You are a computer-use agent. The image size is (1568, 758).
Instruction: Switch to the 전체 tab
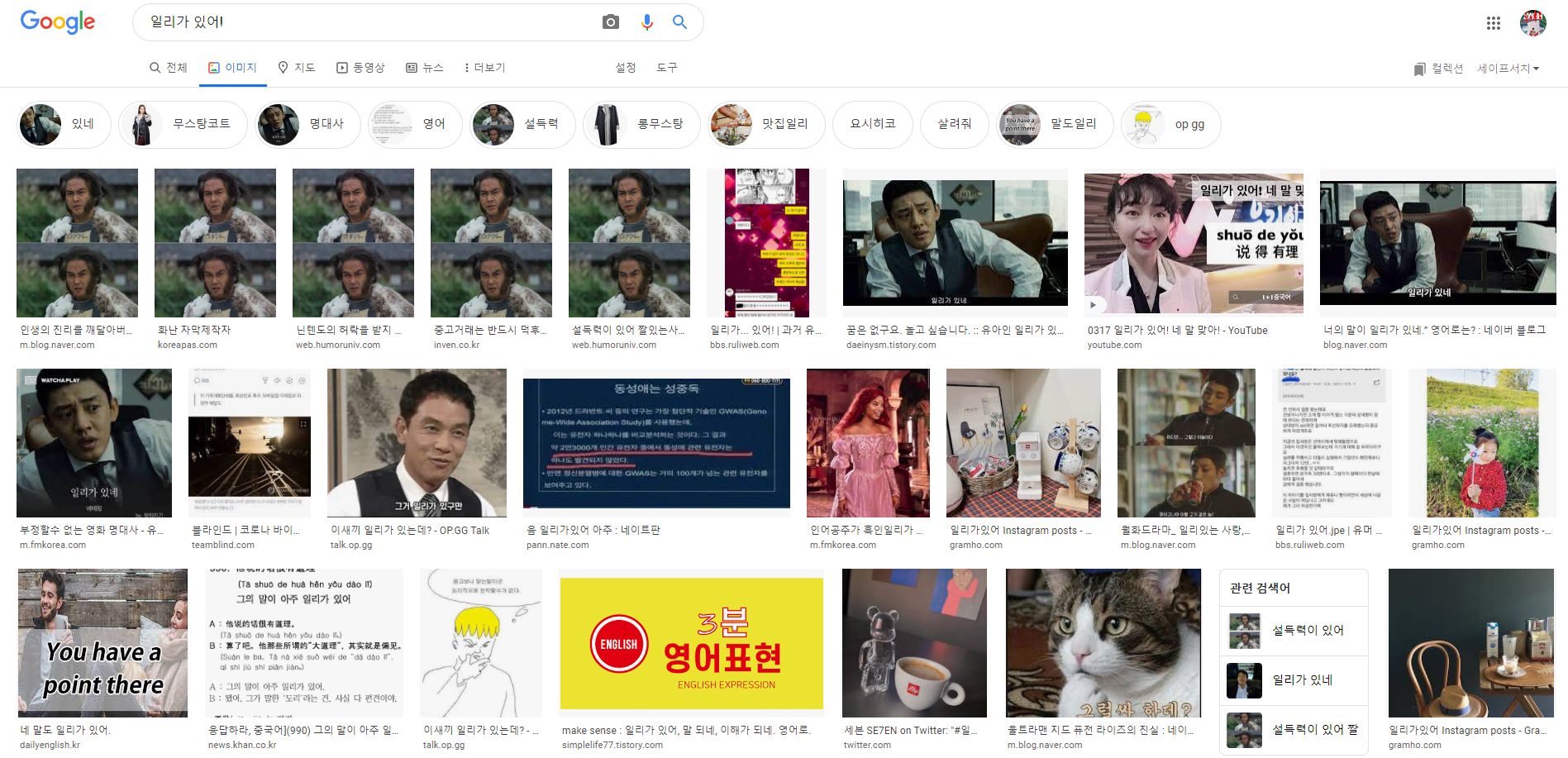pos(169,68)
